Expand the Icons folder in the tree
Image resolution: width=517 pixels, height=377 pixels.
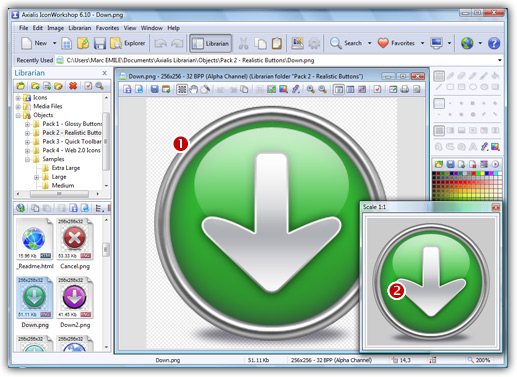[18, 98]
